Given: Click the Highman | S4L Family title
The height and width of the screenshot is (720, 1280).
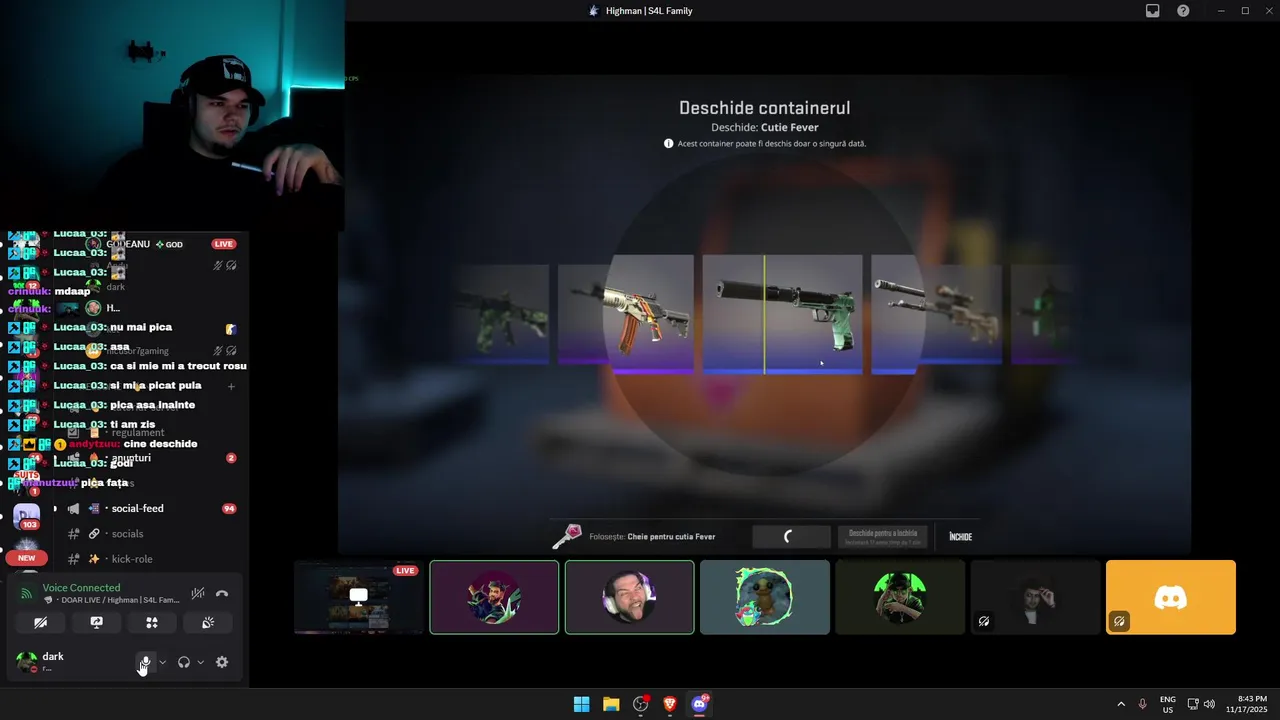Looking at the screenshot, I should [x=649, y=11].
